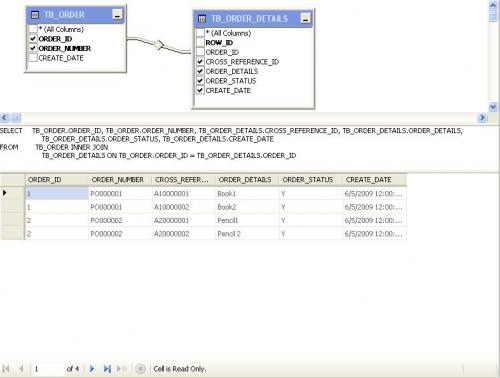This screenshot has width=500, height=378.
Task: Select the Book2 cell in the results
Action: pos(247,207)
